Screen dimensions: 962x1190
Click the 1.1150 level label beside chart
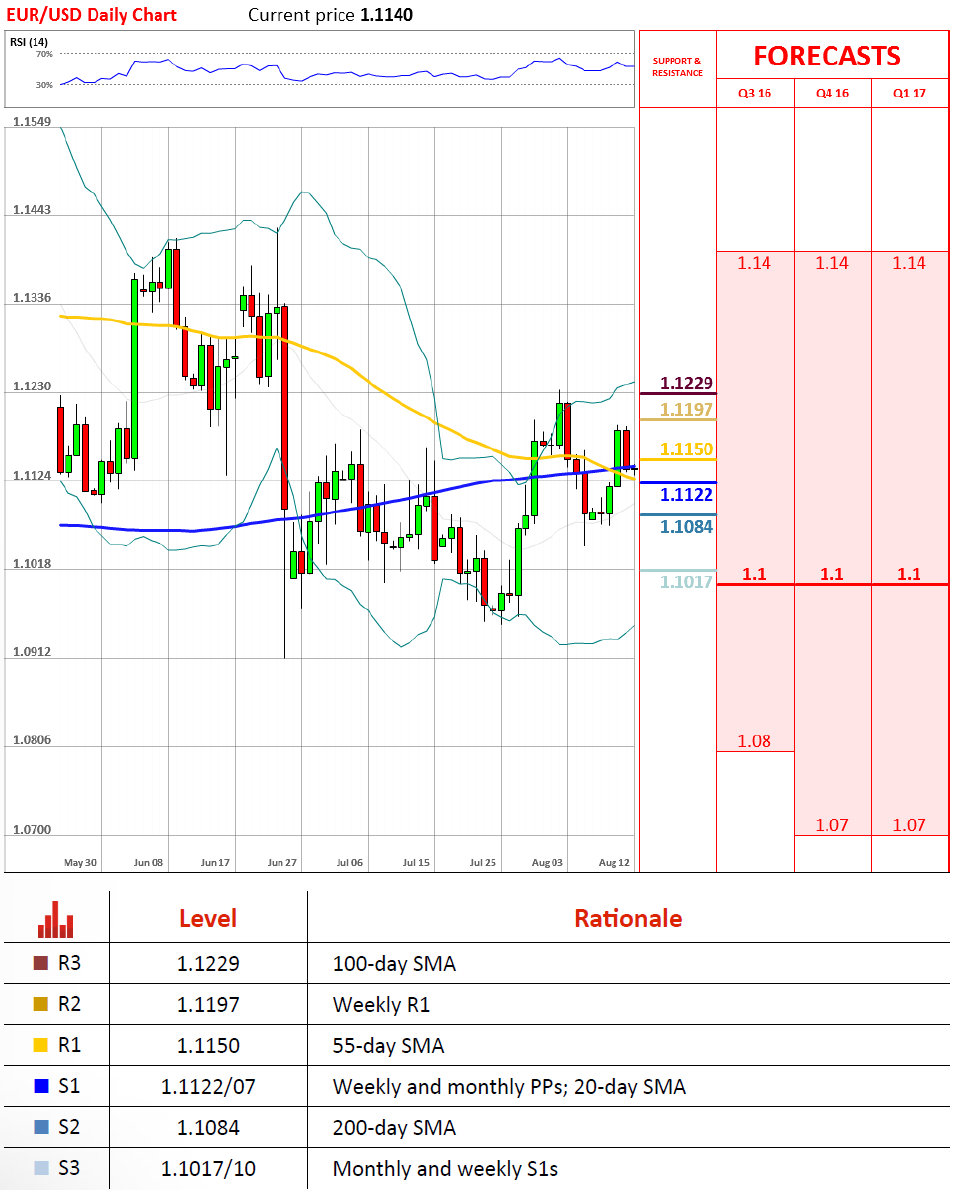(x=687, y=449)
